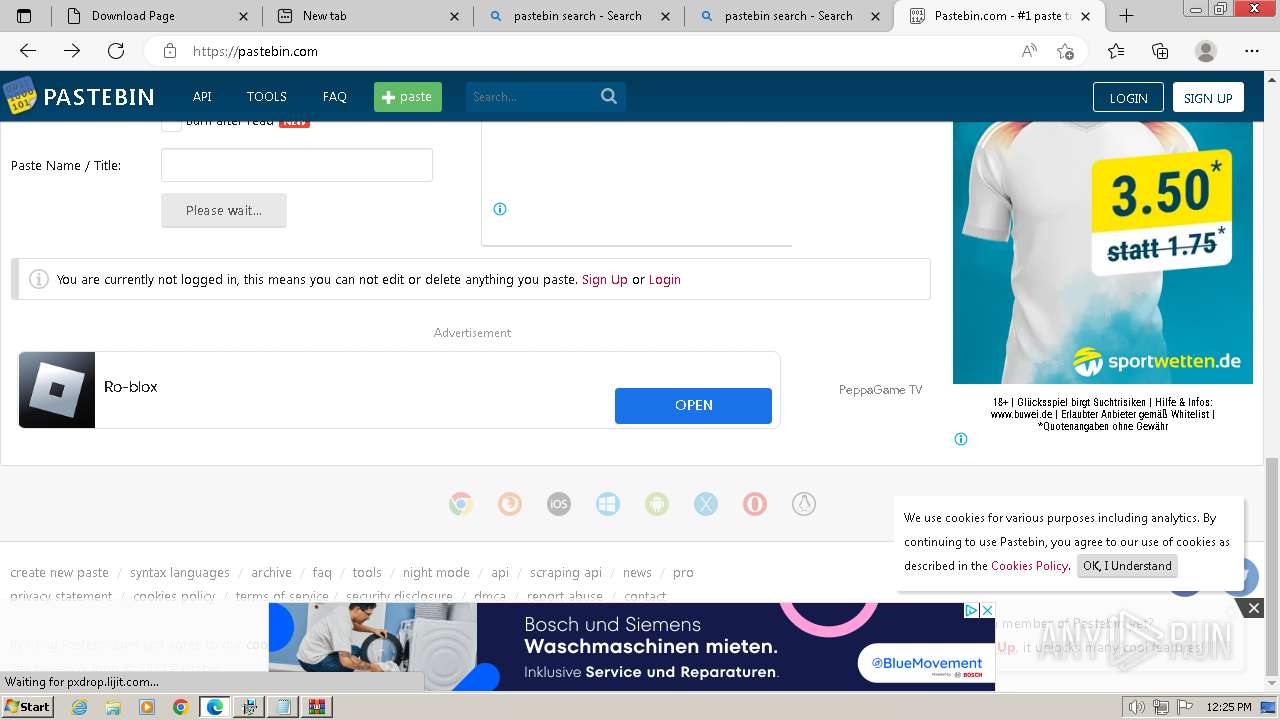Click the search magnifier icon in Pastebin header
This screenshot has height=720, width=1280.
(x=609, y=96)
